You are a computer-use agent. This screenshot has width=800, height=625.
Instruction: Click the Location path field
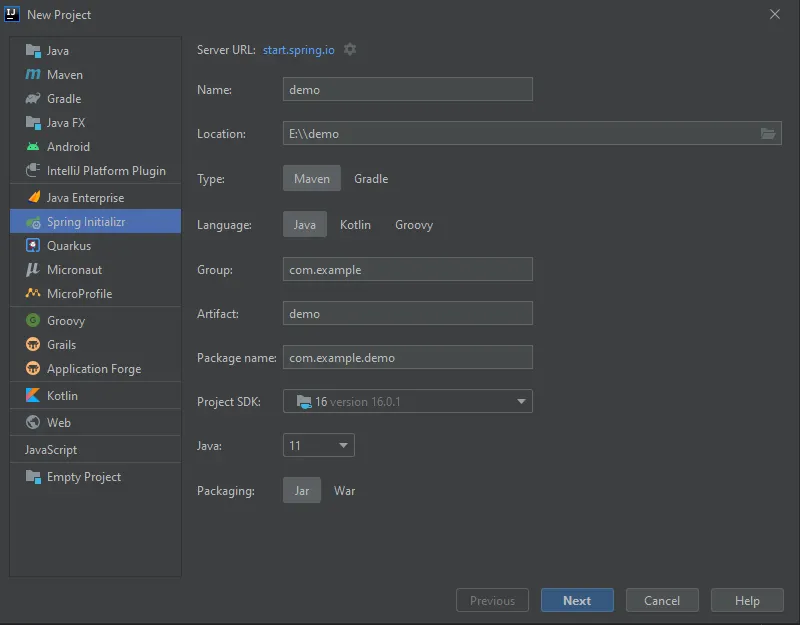532,133
